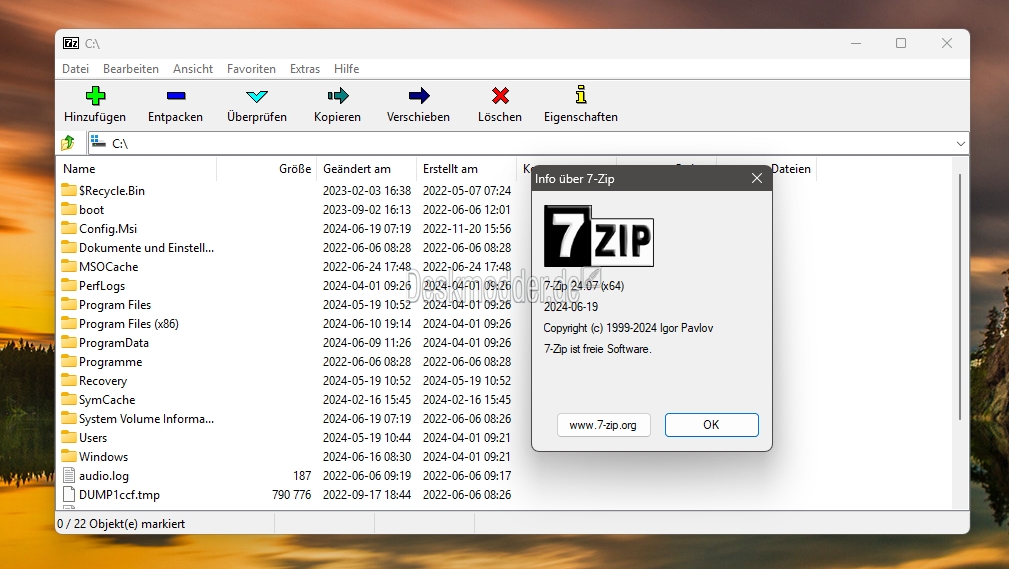This screenshot has width=1009, height=569.
Task: Select the Programme folder row
Action: point(286,361)
